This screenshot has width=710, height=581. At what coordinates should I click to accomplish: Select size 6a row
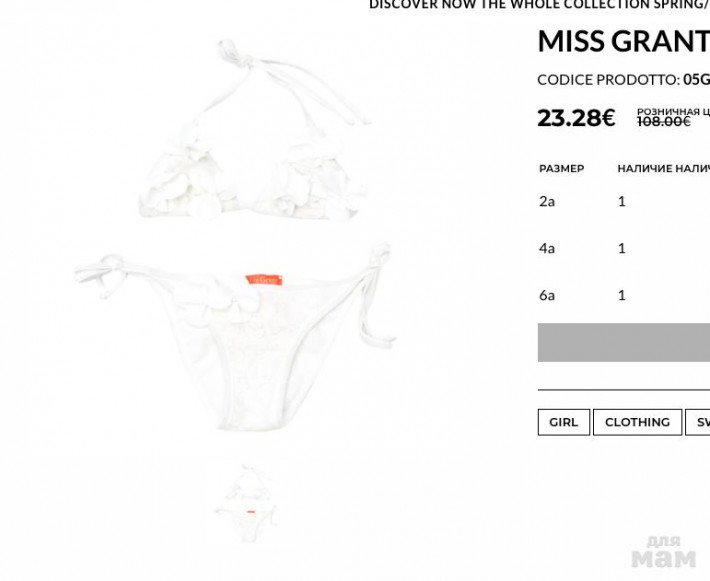tap(624, 295)
